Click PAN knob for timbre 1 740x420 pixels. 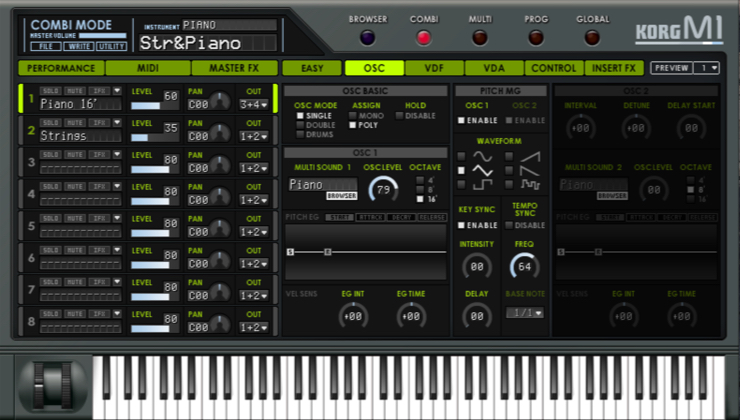[220, 102]
